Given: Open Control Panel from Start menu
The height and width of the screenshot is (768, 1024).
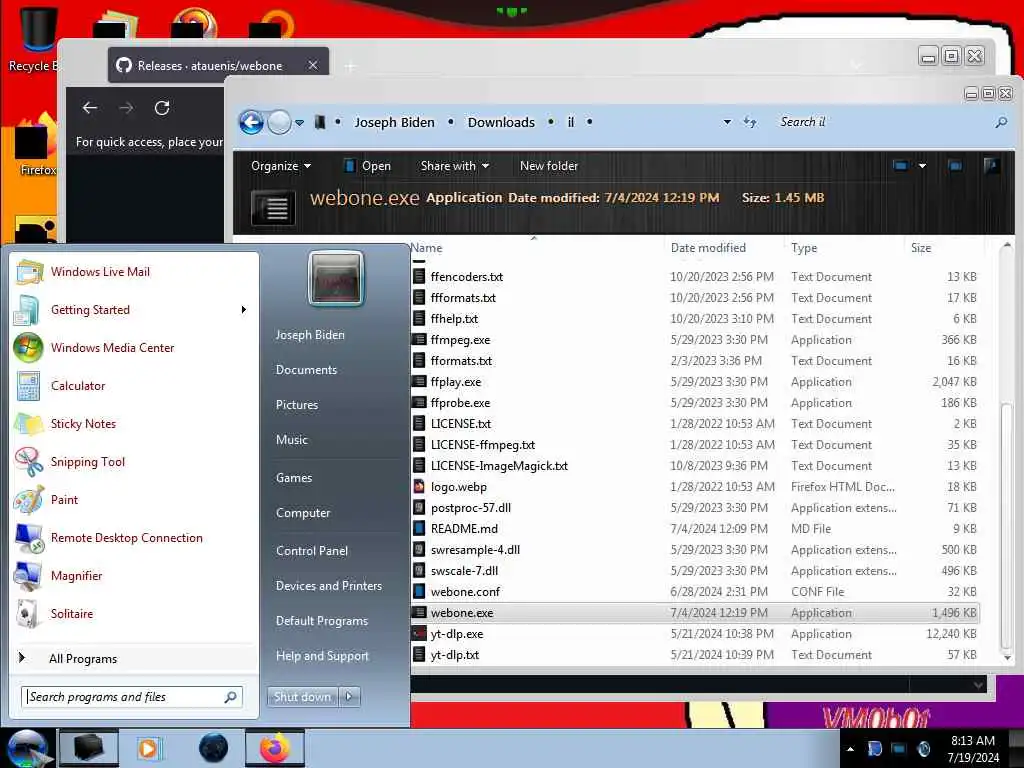Looking at the screenshot, I should pyautogui.click(x=312, y=551).
